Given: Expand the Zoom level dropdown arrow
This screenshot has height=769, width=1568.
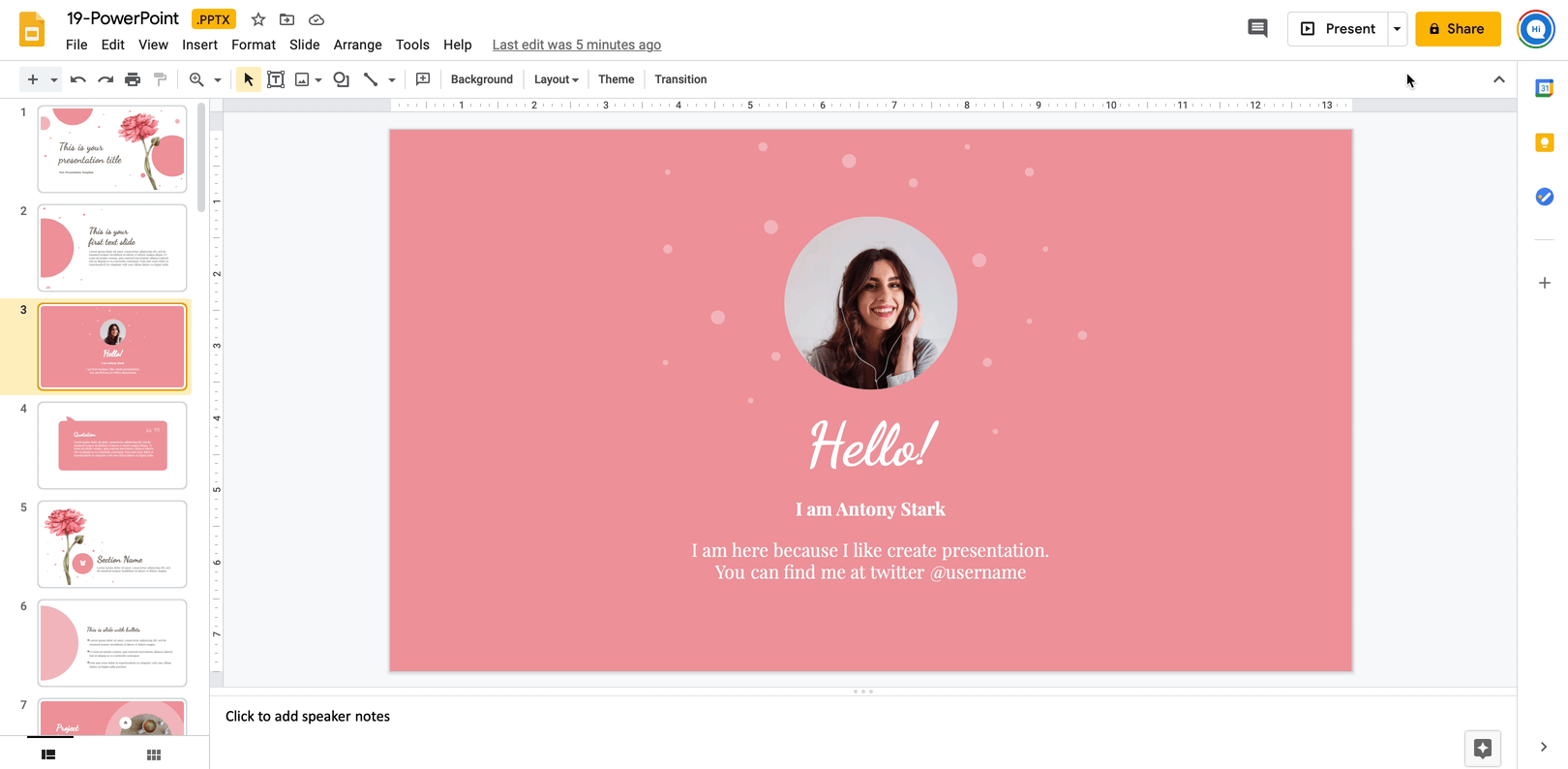Looking at the screenshot, I should point(218,79).
